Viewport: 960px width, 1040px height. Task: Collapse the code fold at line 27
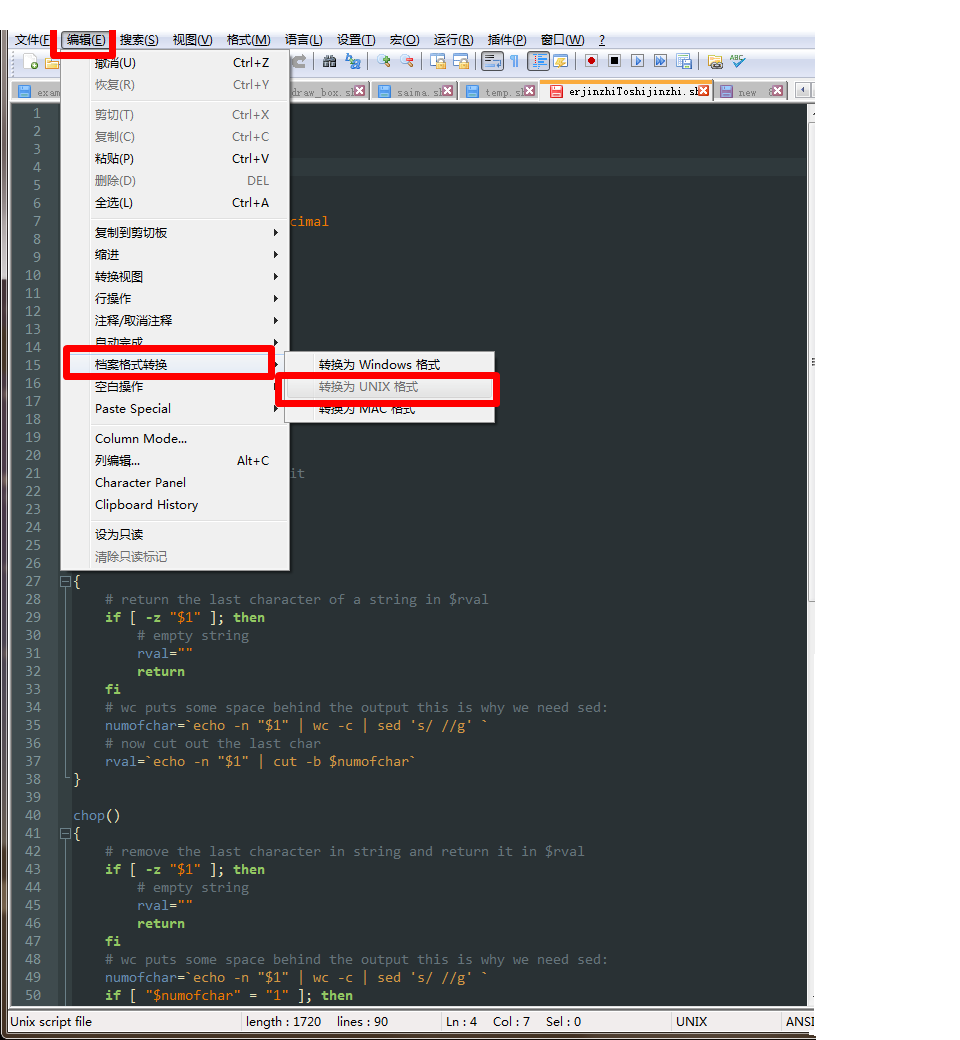click(65, 582)
